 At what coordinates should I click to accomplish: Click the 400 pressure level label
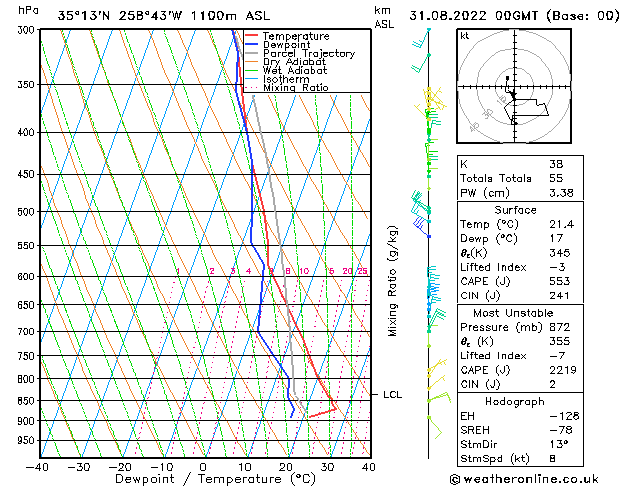(x=28, y=132)
